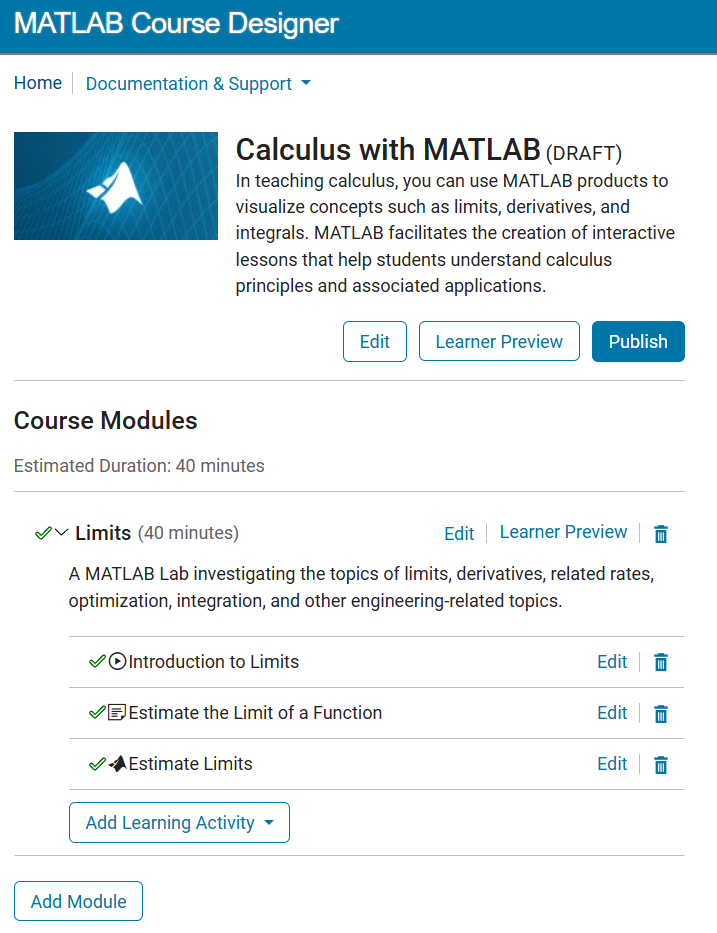
Task: Open Learner Preview for the course
Action: tap(499, 341)
